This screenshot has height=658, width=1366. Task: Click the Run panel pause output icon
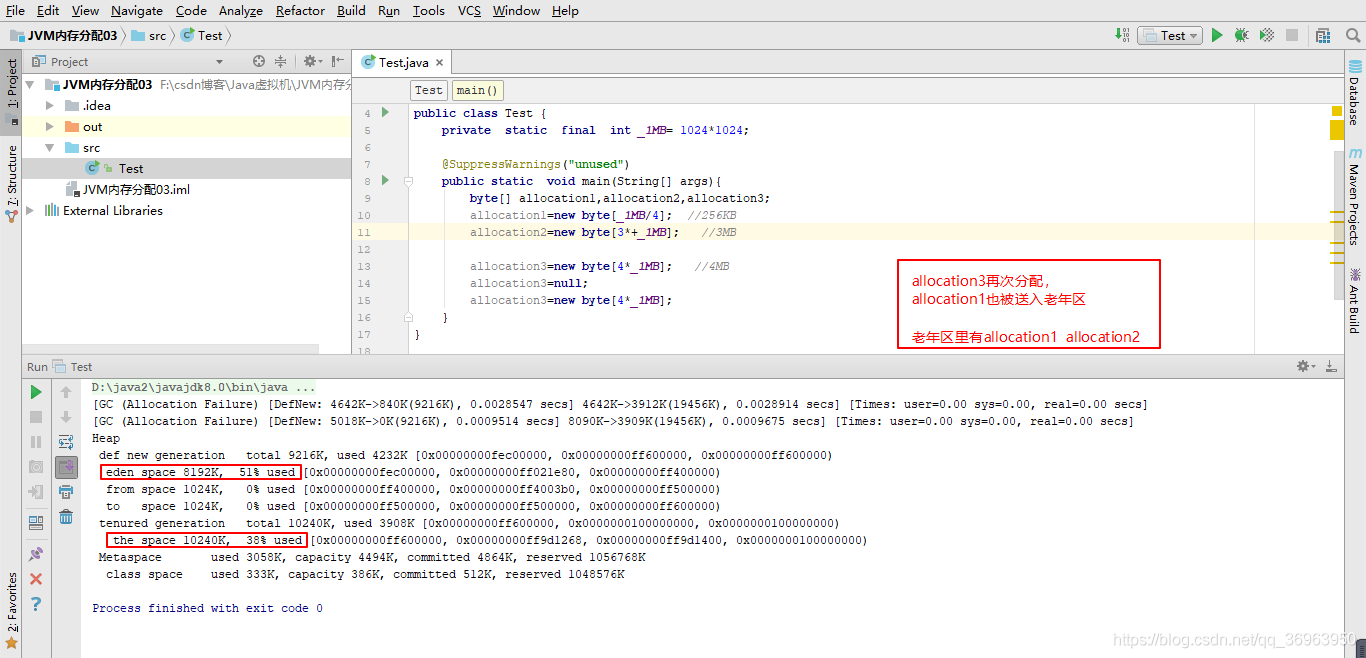coord(36,442)
